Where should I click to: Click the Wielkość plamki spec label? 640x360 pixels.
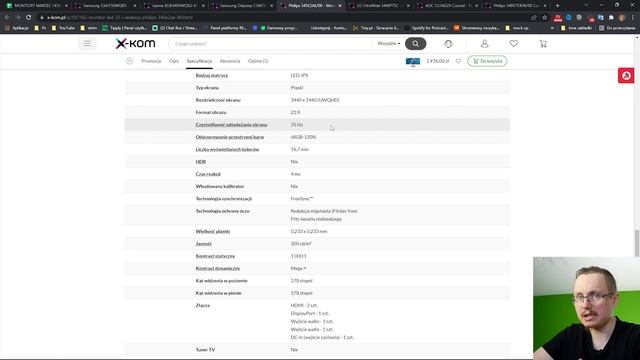point(213,231)
